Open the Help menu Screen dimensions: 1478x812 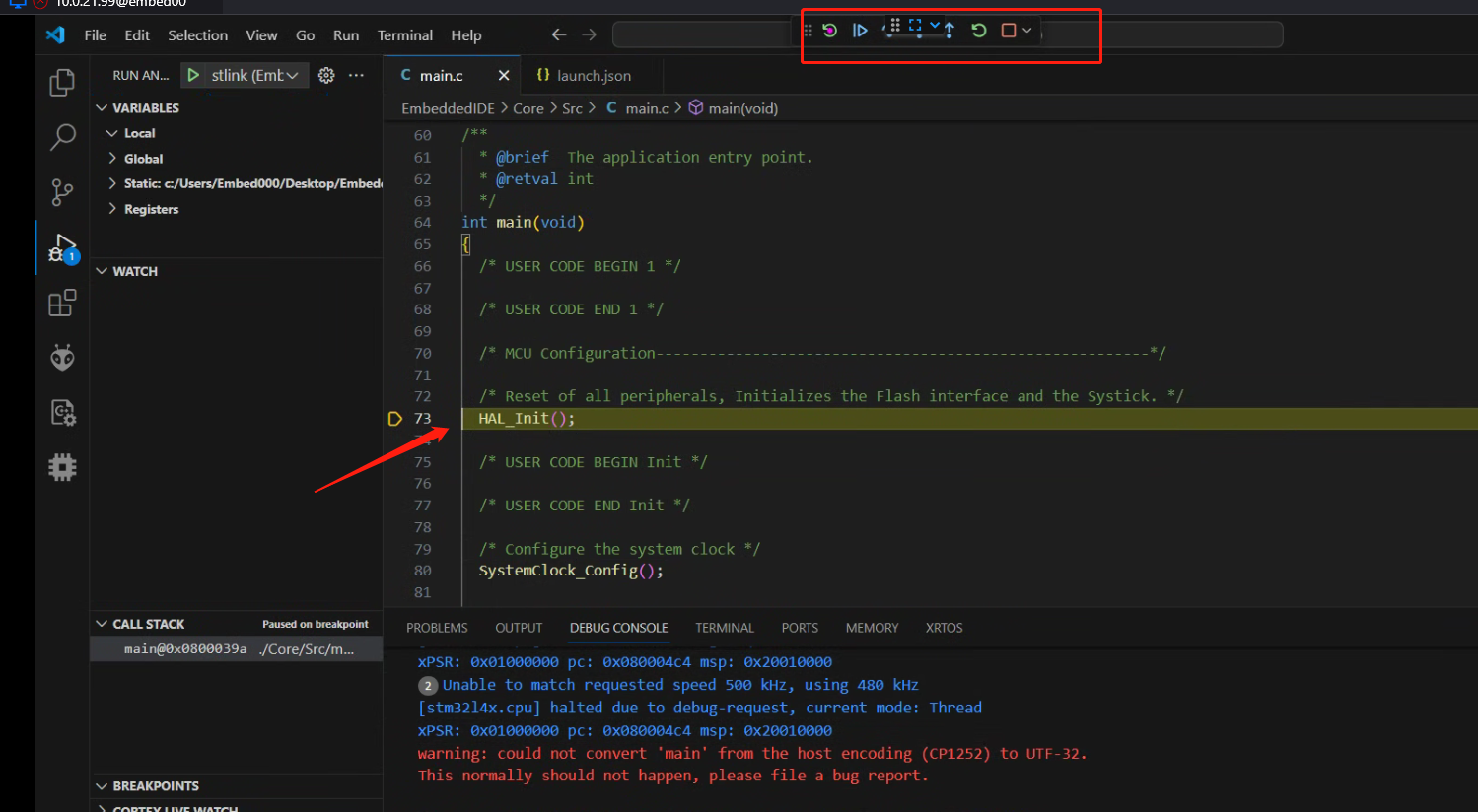tap(466, 35)
